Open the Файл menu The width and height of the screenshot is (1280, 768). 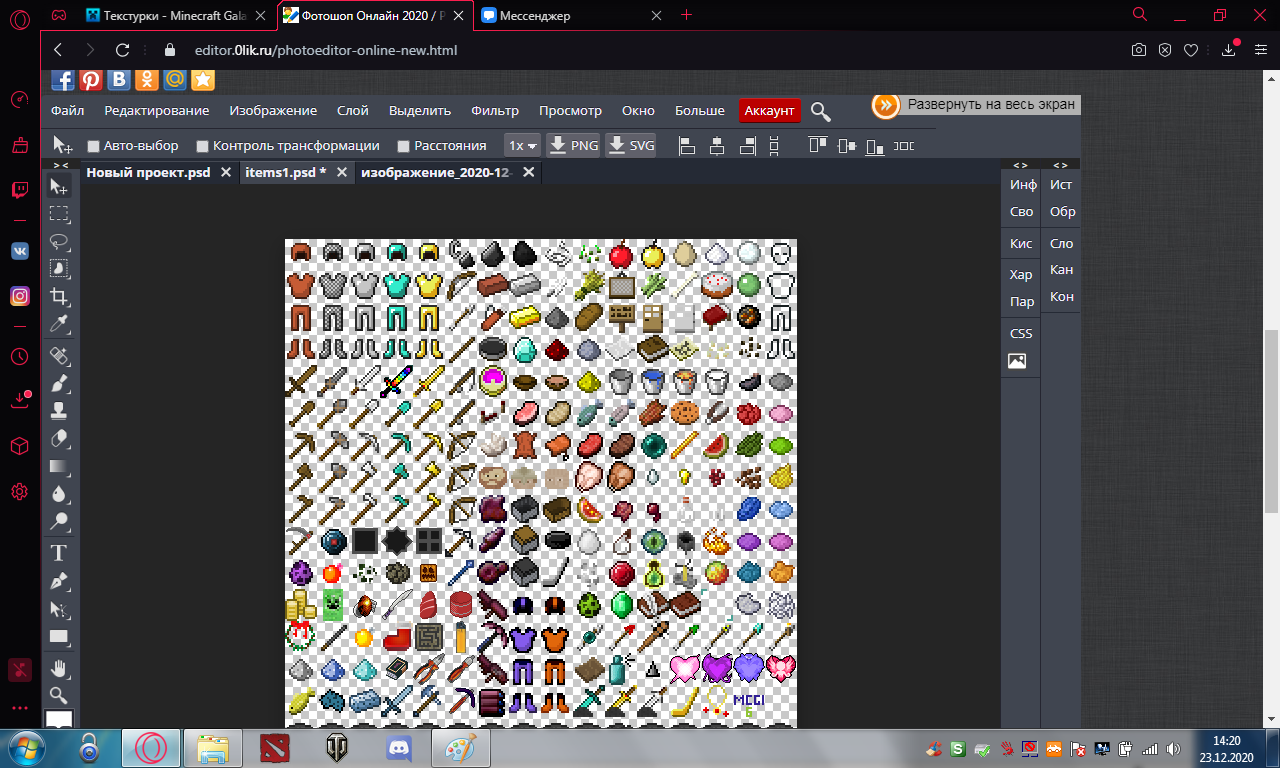[67, 111]
